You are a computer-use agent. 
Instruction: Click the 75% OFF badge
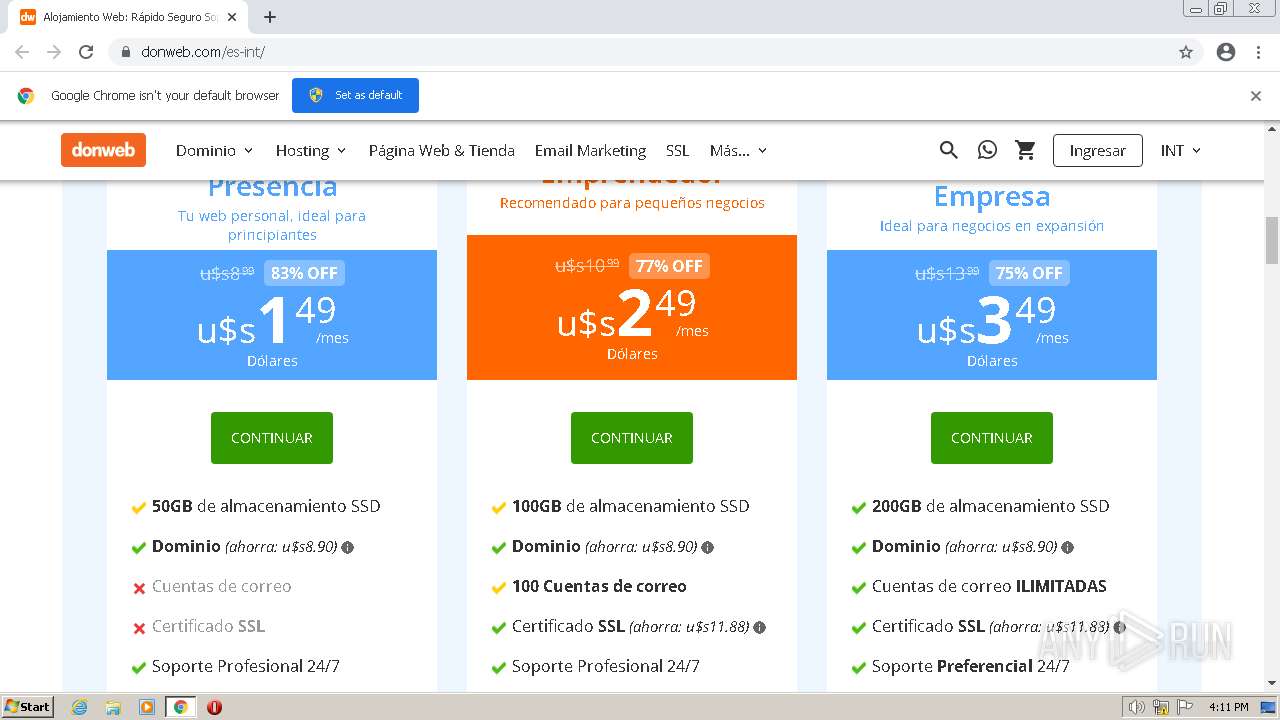[x=1029, y=273]
